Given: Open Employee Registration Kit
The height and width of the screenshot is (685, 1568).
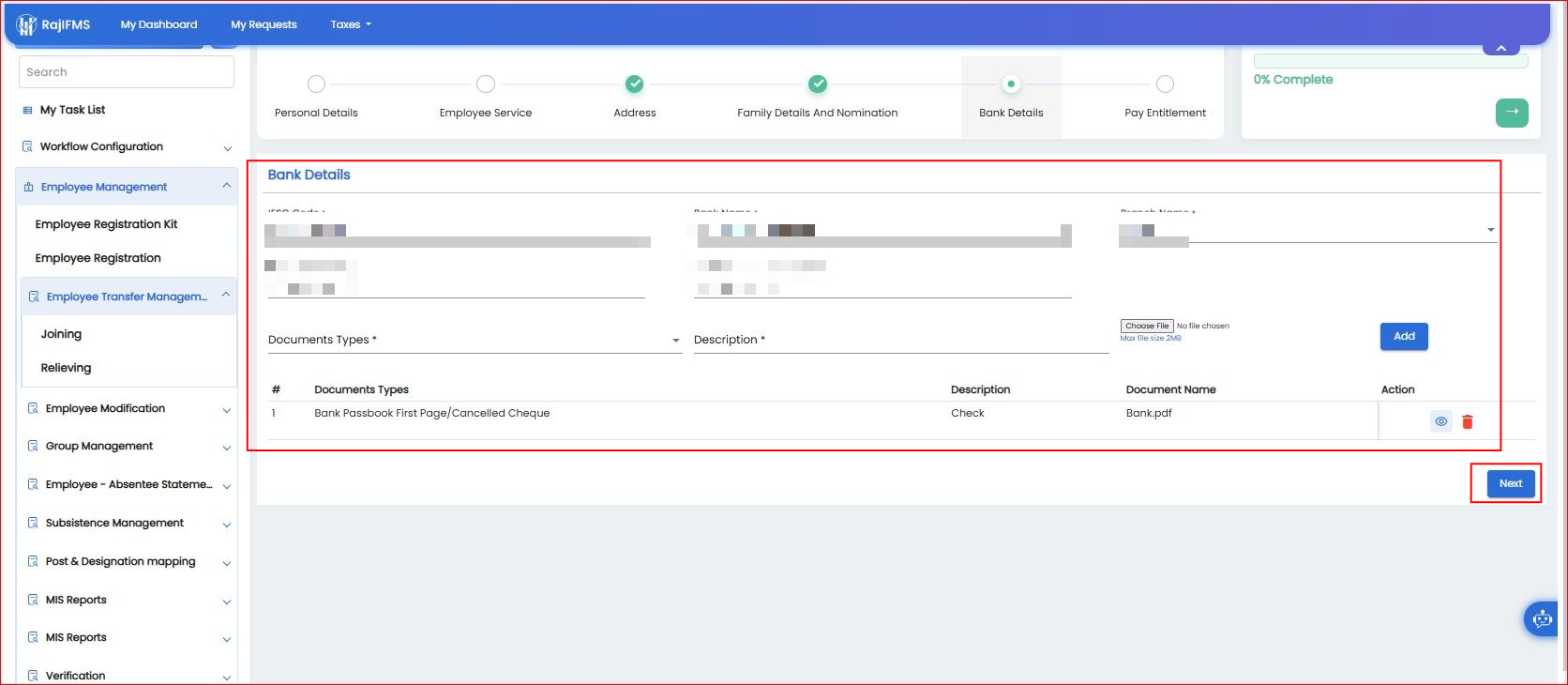Looking at the screenshot, I should click(106, 224).
